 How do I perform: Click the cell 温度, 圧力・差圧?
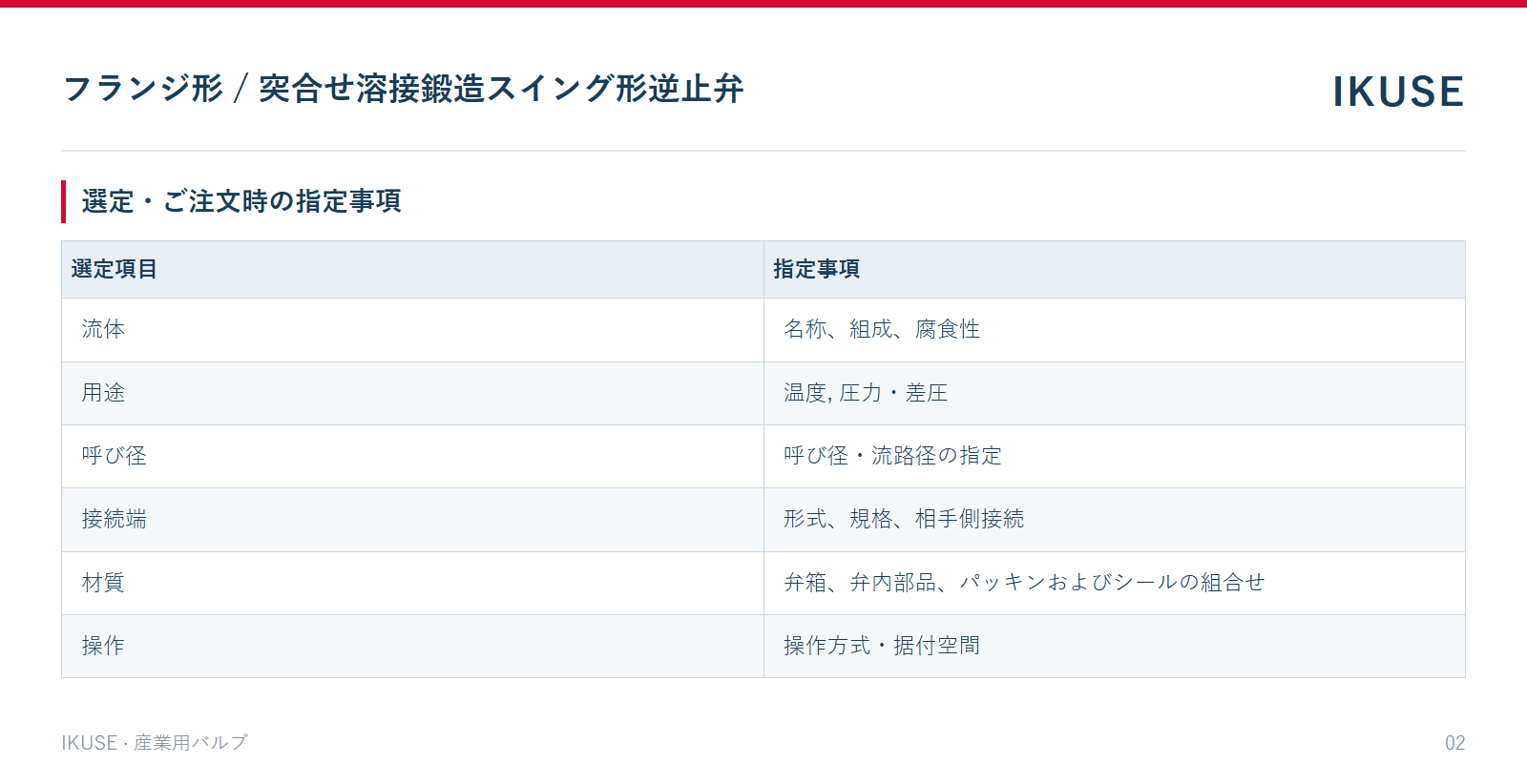click(x=1115, y=393)
